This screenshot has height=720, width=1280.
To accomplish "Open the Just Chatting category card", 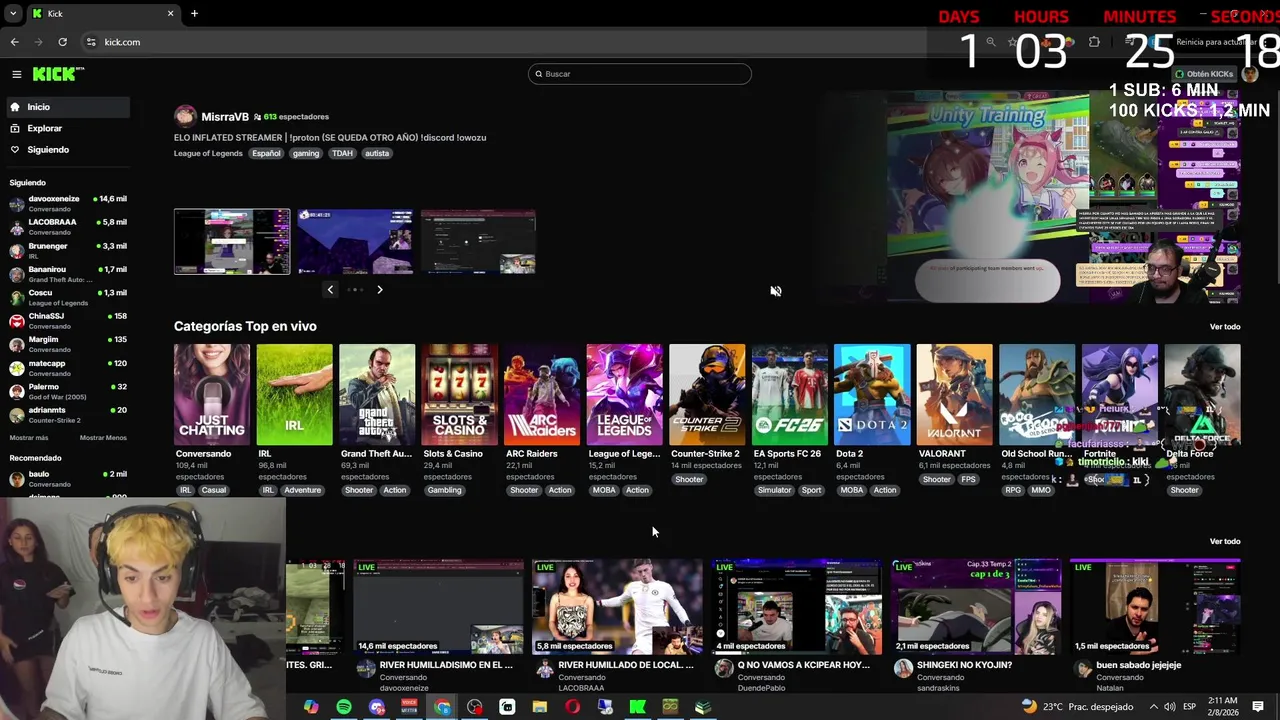I will pos(212,394).
